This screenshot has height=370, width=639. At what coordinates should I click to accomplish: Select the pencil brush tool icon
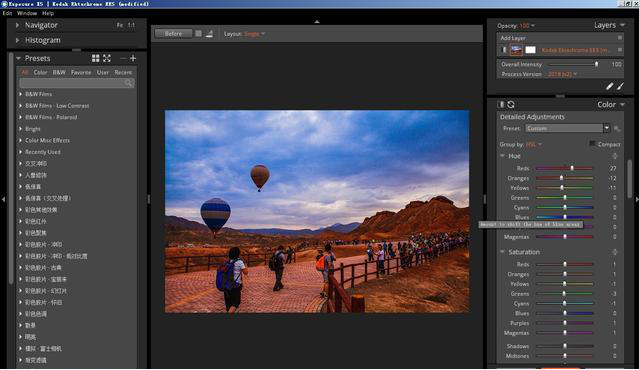coord(609,86)
